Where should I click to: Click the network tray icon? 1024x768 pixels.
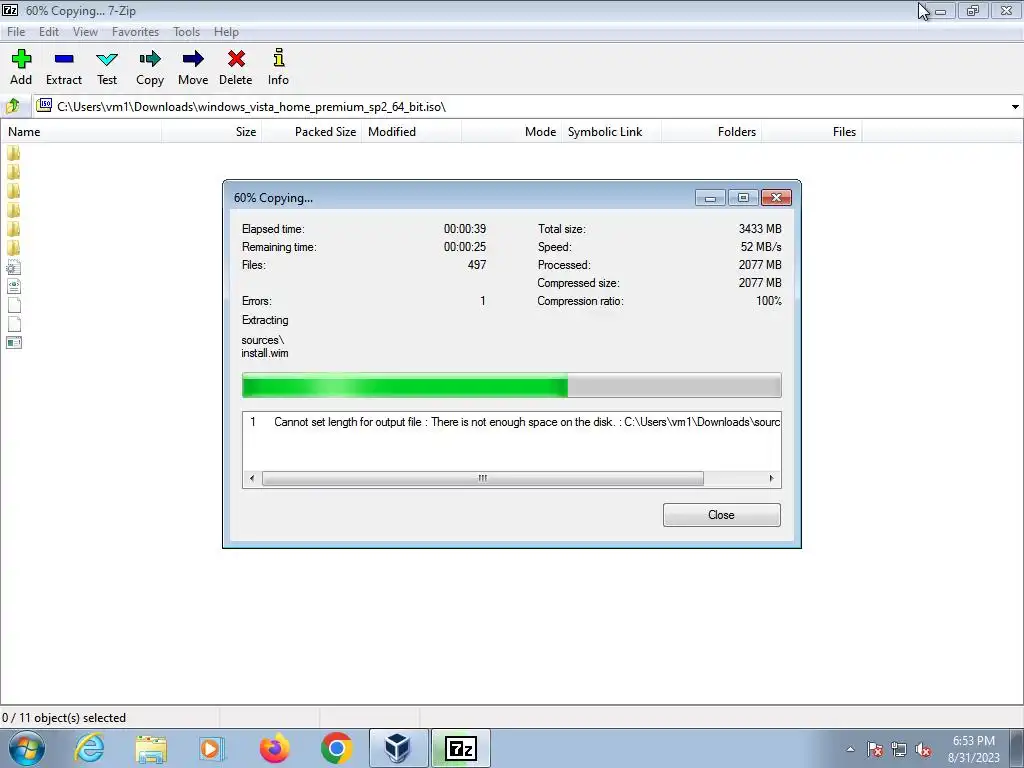(x=899, y=750)
